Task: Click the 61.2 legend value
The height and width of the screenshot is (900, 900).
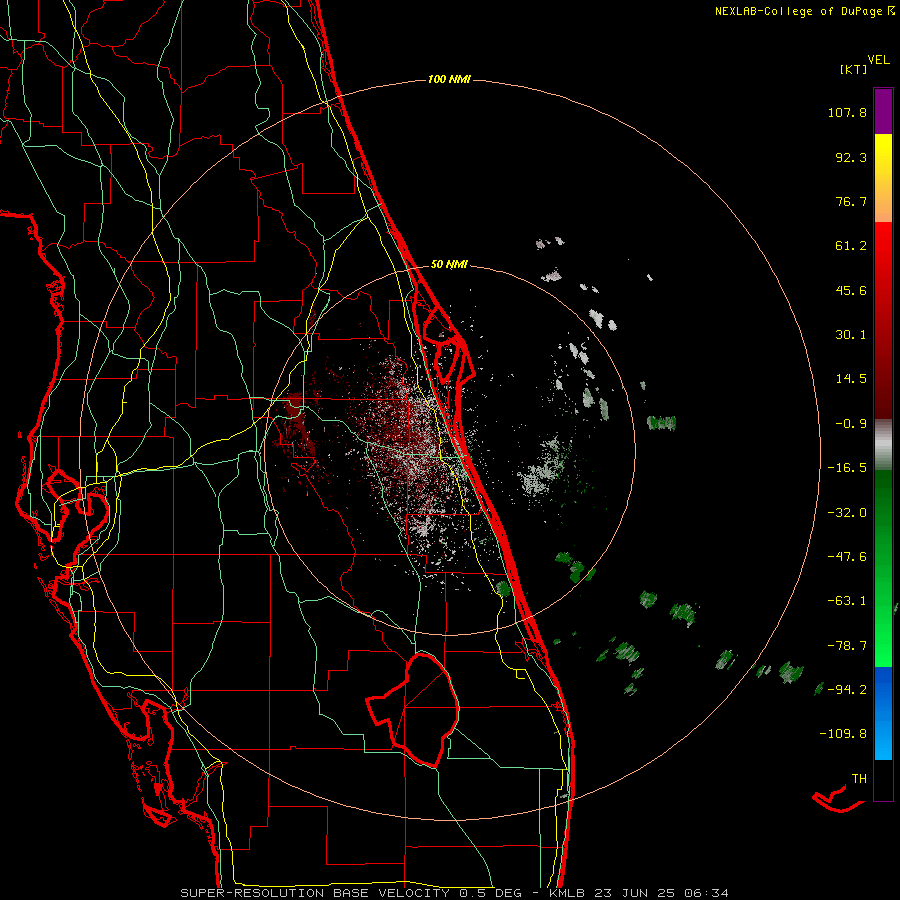Action: [x=851, y=246]
